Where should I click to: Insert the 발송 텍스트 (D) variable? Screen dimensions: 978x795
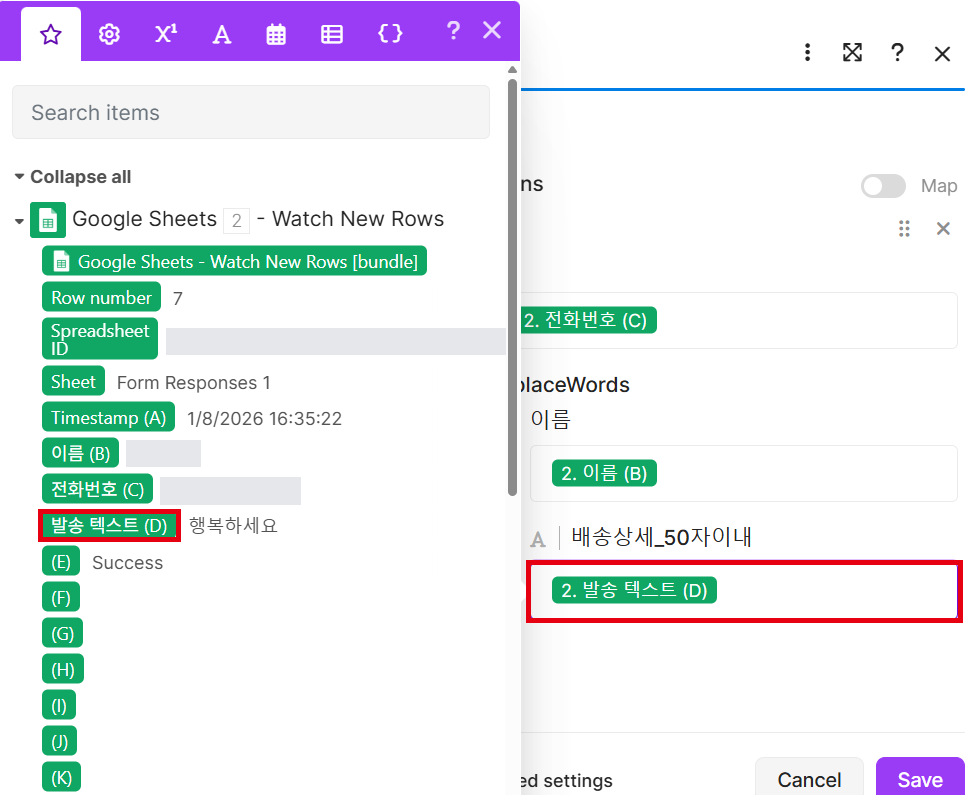(109, 526)
